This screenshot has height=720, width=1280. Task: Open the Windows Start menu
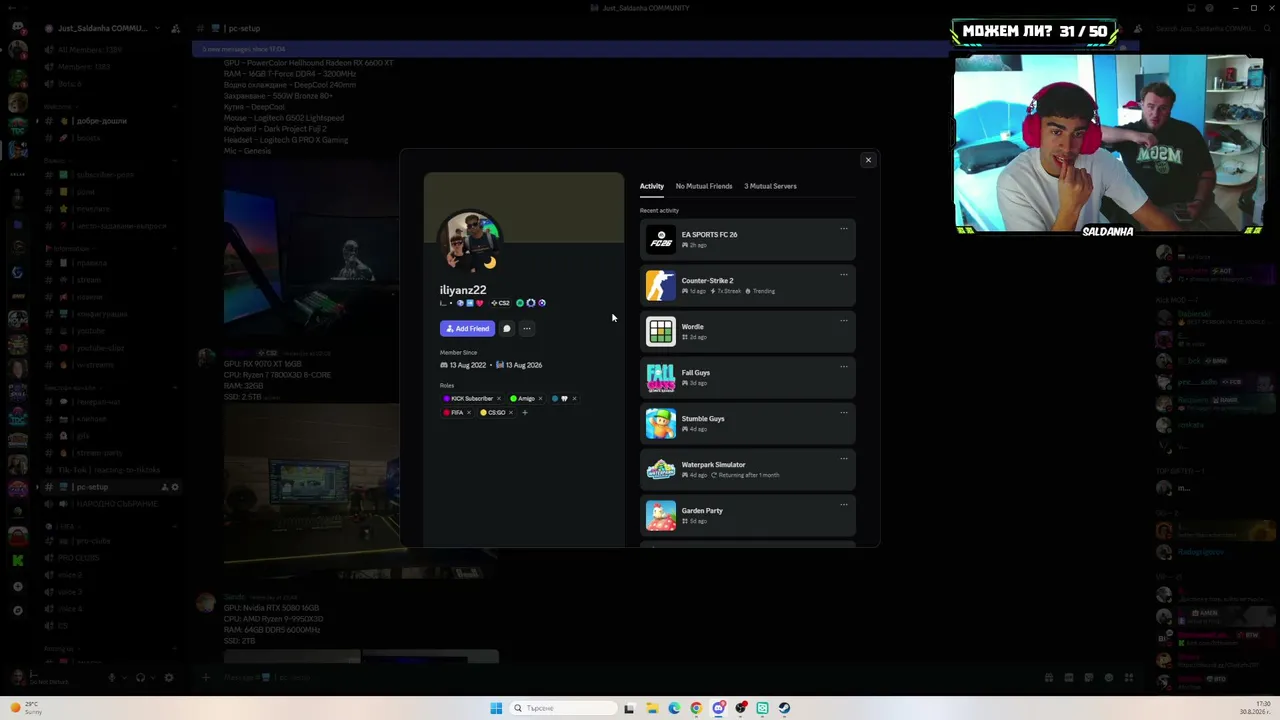[496, 708]
